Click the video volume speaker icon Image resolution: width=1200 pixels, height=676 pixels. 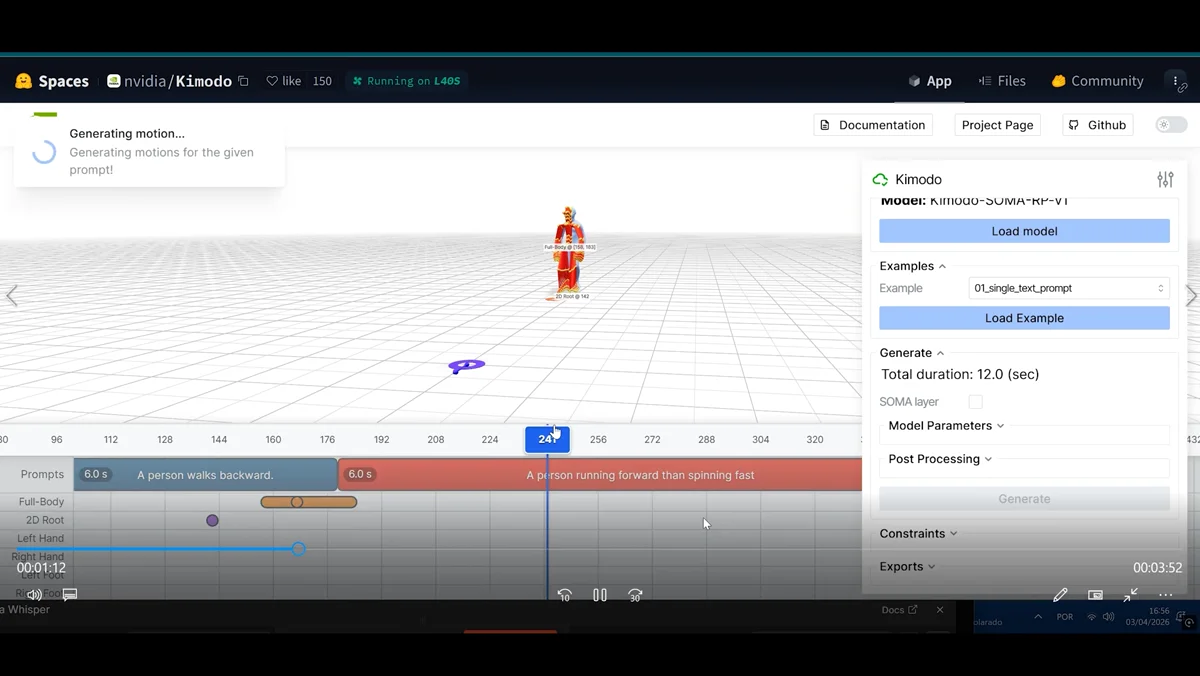pyautogui.click(x=34, y=595)
